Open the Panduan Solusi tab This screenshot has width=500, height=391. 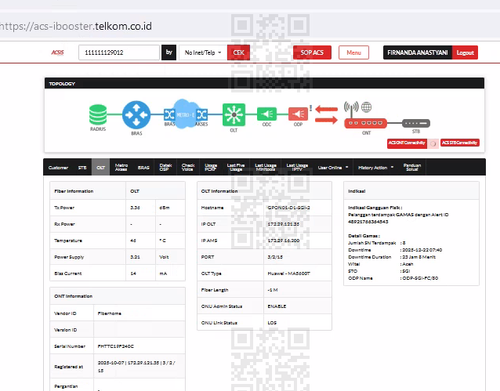412,167
